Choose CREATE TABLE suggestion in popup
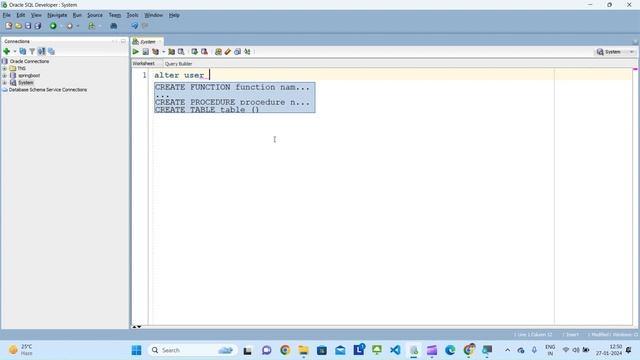 [x=207, y=109]
